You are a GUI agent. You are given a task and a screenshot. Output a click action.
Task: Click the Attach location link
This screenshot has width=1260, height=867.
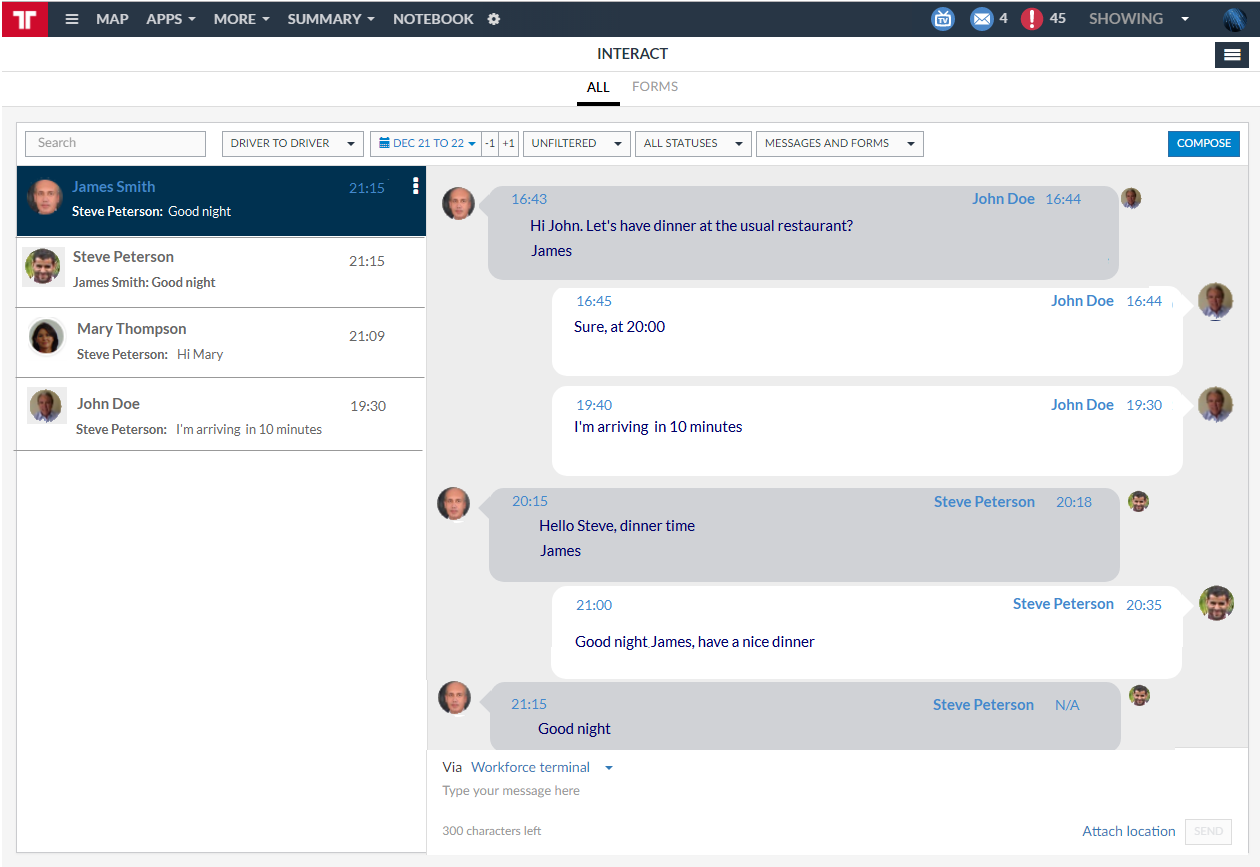pyautogui.click(x=1128, y=831)
